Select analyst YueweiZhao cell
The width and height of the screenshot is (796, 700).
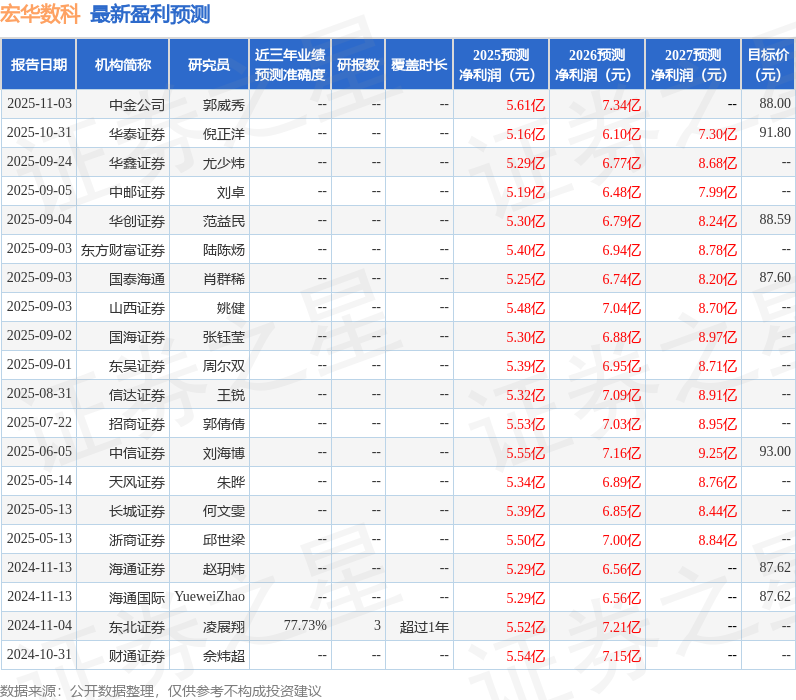pyautogui.click(x=210, y=597)
